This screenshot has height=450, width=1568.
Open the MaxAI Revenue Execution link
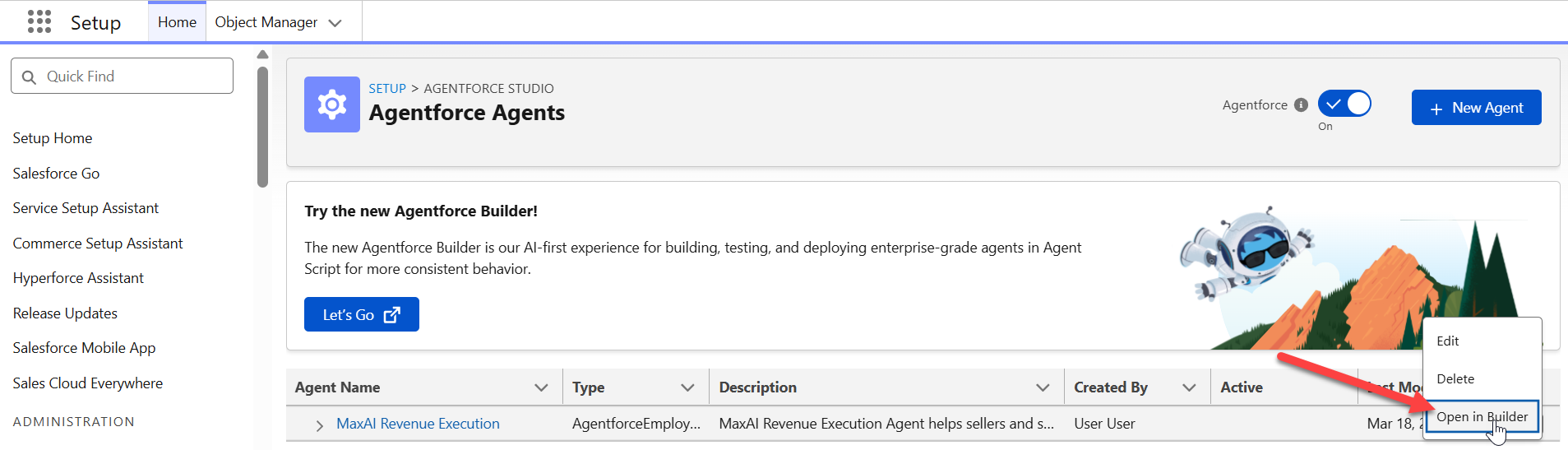418,424
